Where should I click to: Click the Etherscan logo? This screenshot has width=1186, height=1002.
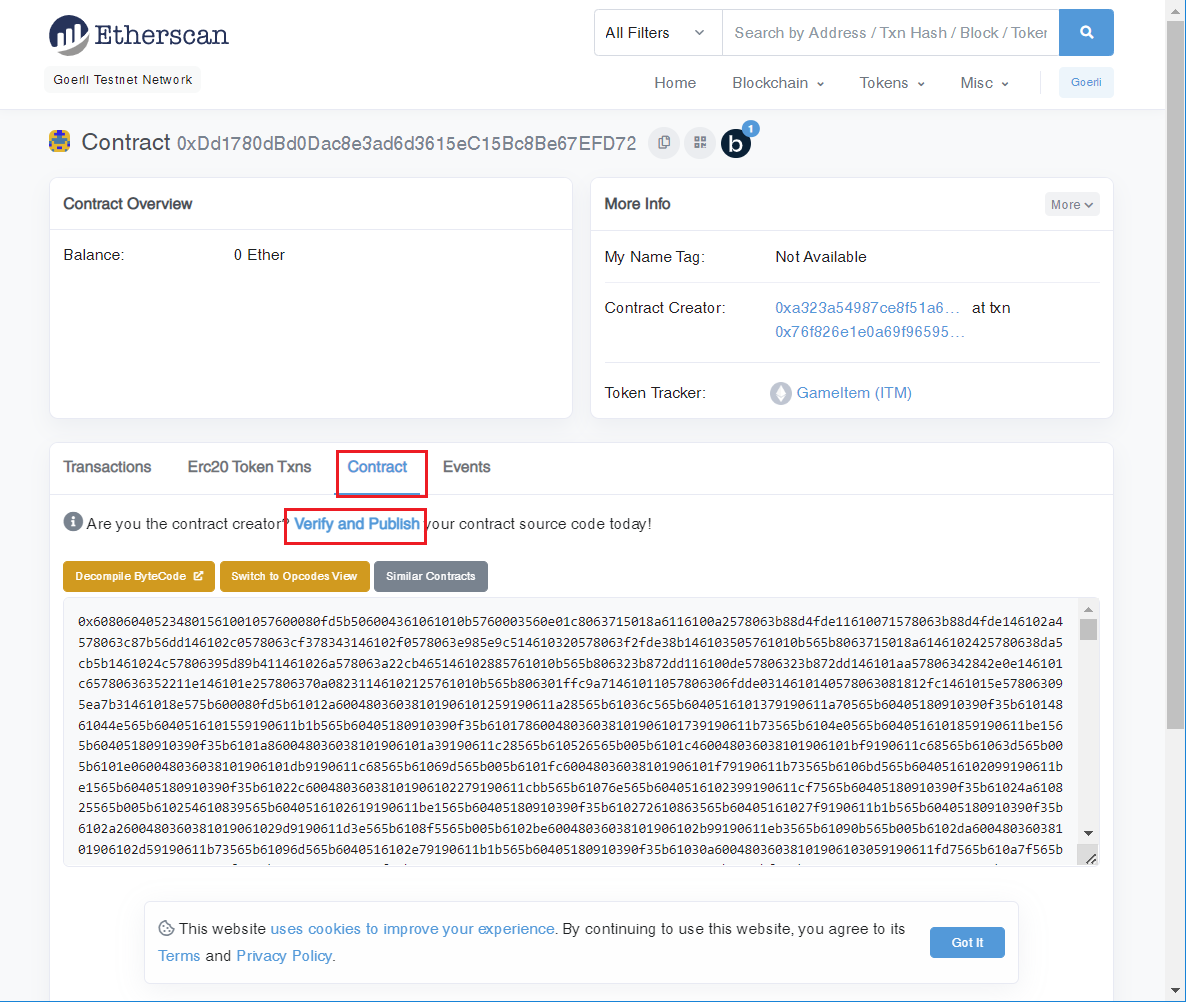click(x=138, y=35)
